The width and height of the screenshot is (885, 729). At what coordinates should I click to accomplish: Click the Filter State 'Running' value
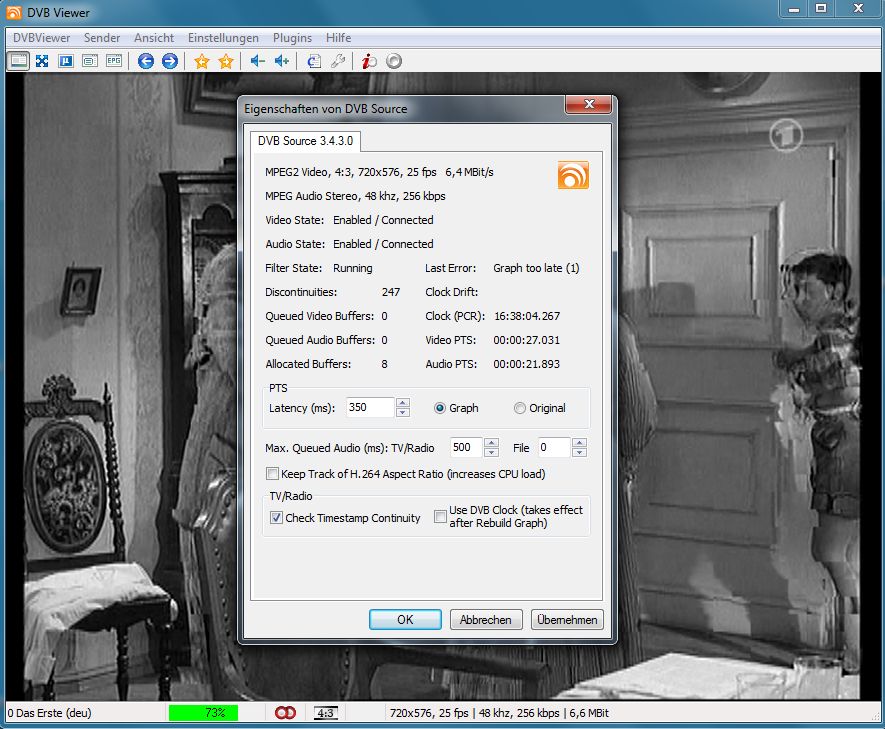click(353, 268)
